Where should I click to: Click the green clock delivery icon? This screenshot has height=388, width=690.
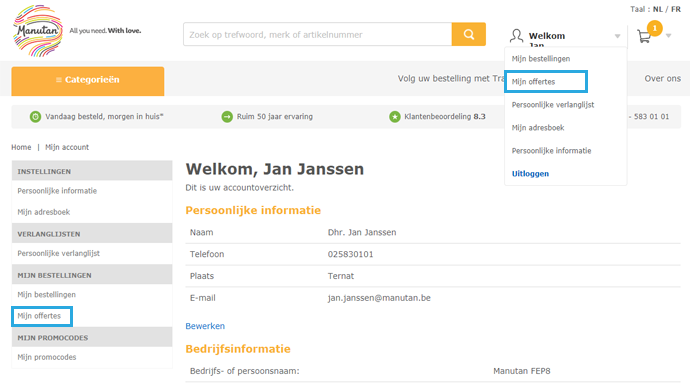tap(35, 117)
